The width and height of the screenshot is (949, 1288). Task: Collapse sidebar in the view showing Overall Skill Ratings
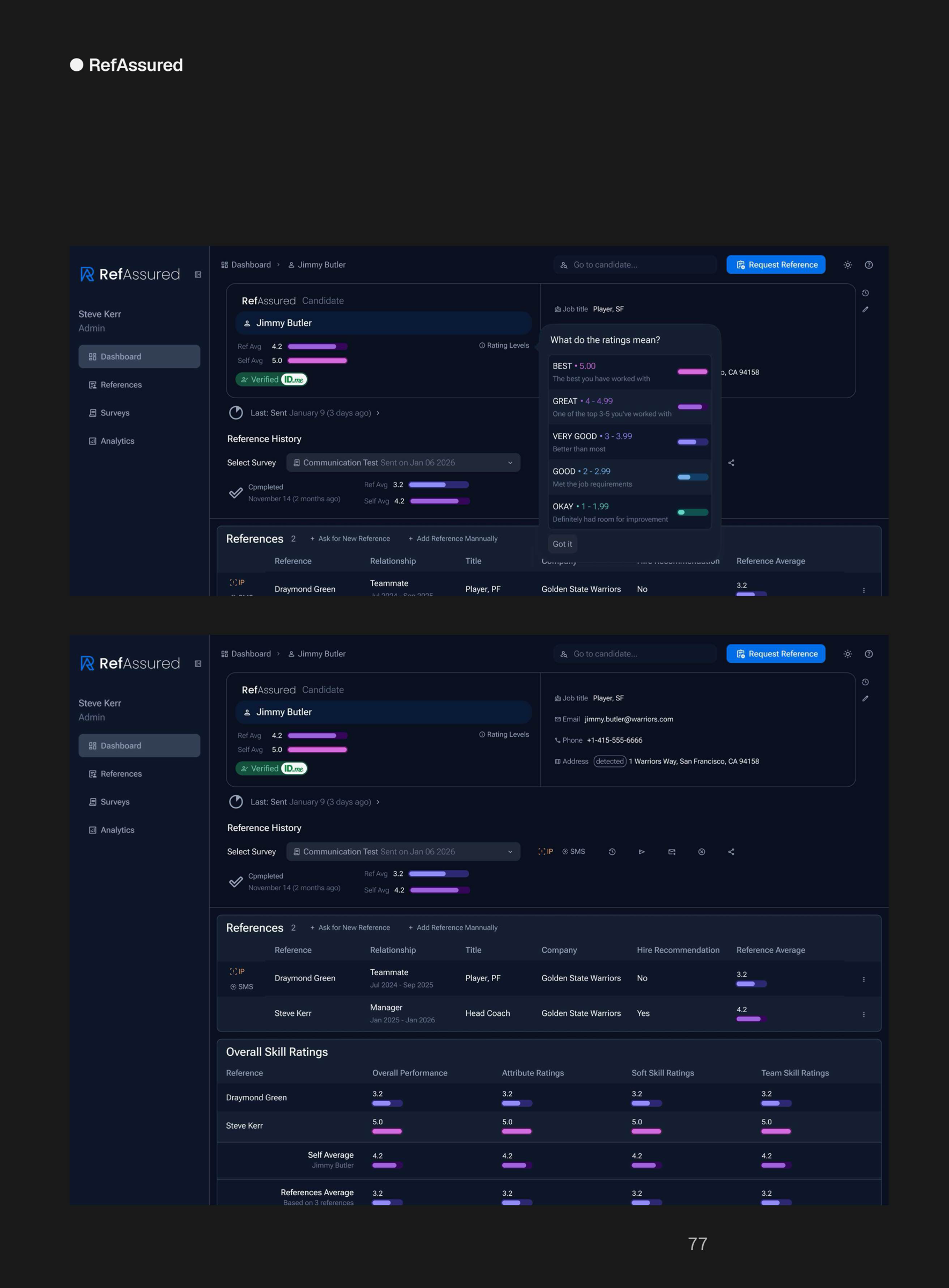point(198,664)
